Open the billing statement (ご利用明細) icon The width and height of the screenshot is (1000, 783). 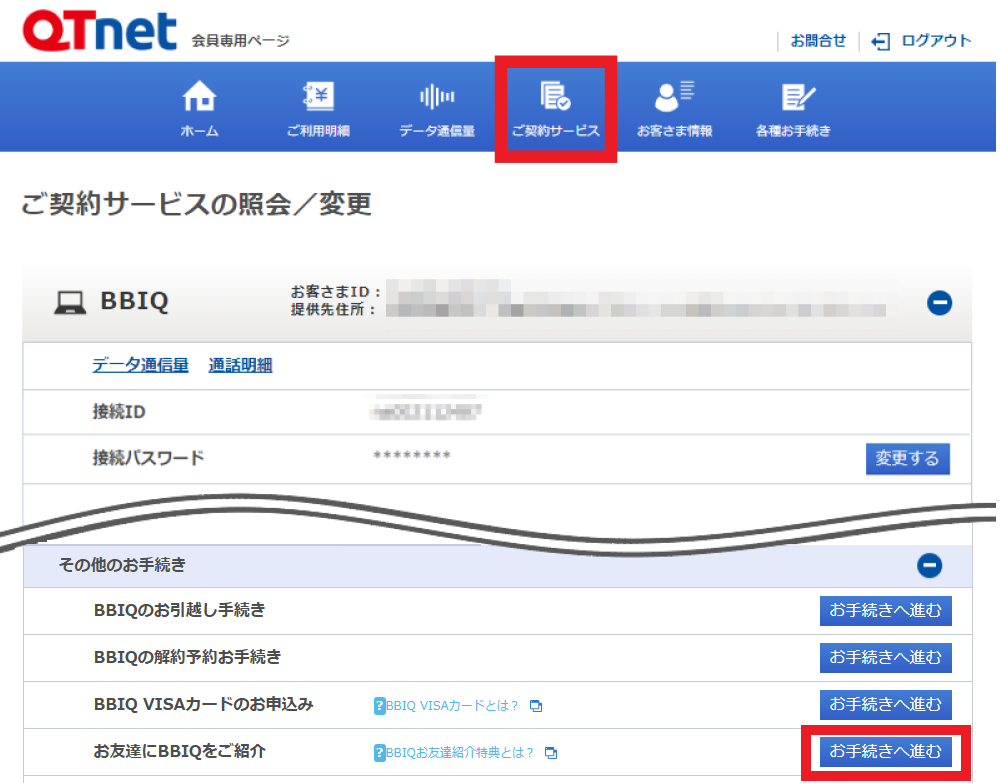pyautogui.click(x=318, y=97)
